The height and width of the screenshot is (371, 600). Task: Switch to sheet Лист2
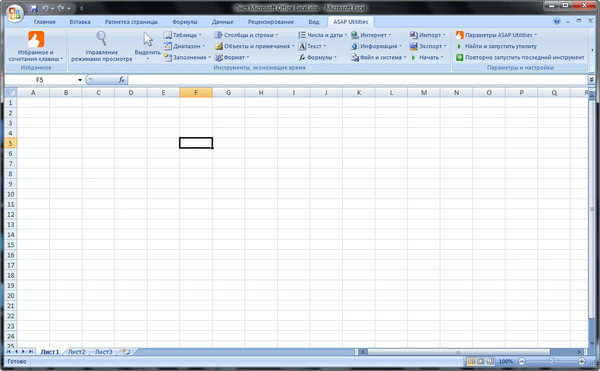tap(77, 352)
